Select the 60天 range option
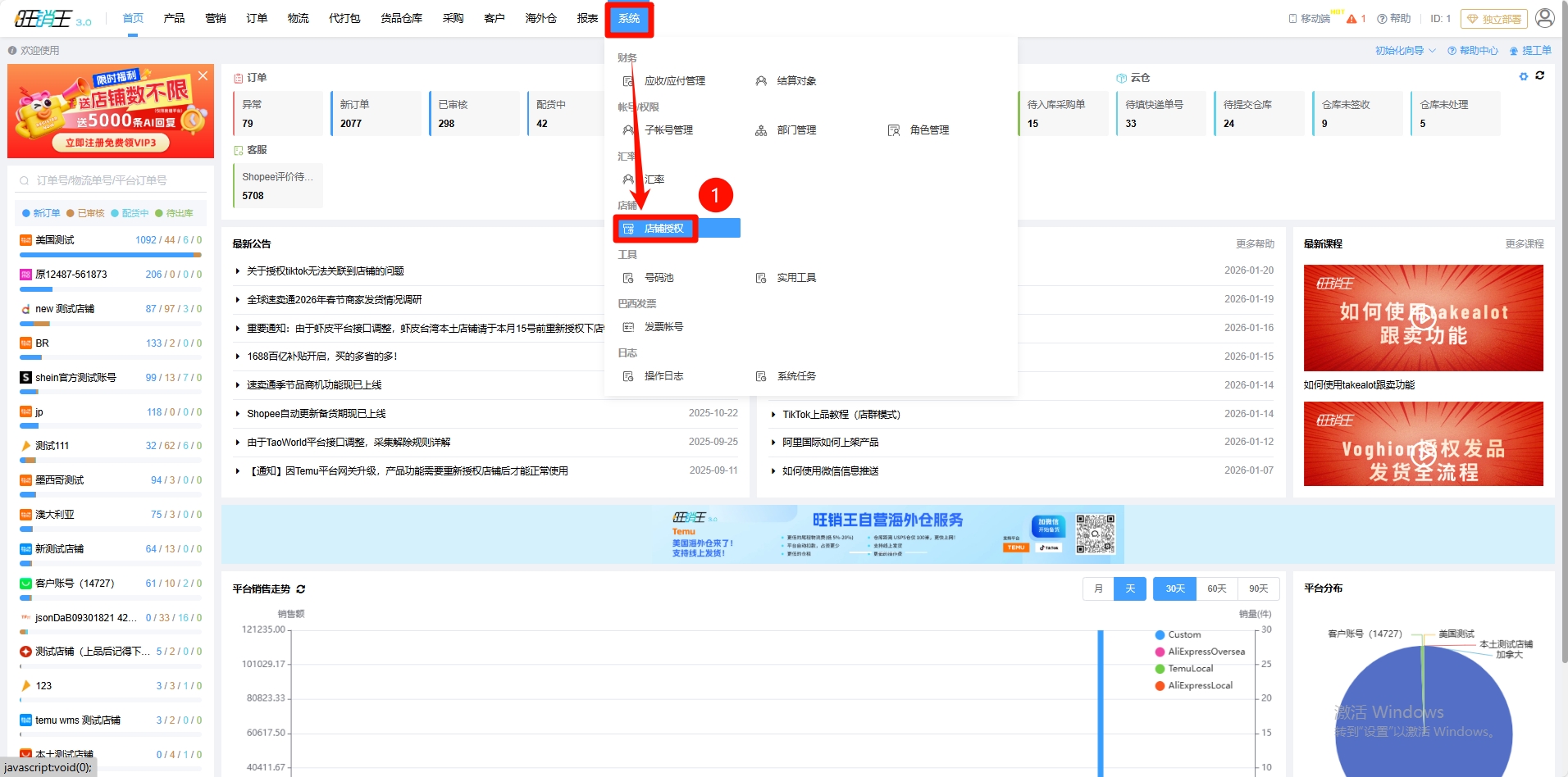The height and width of the screenshot is (777, 1568). click(1216, 588)
